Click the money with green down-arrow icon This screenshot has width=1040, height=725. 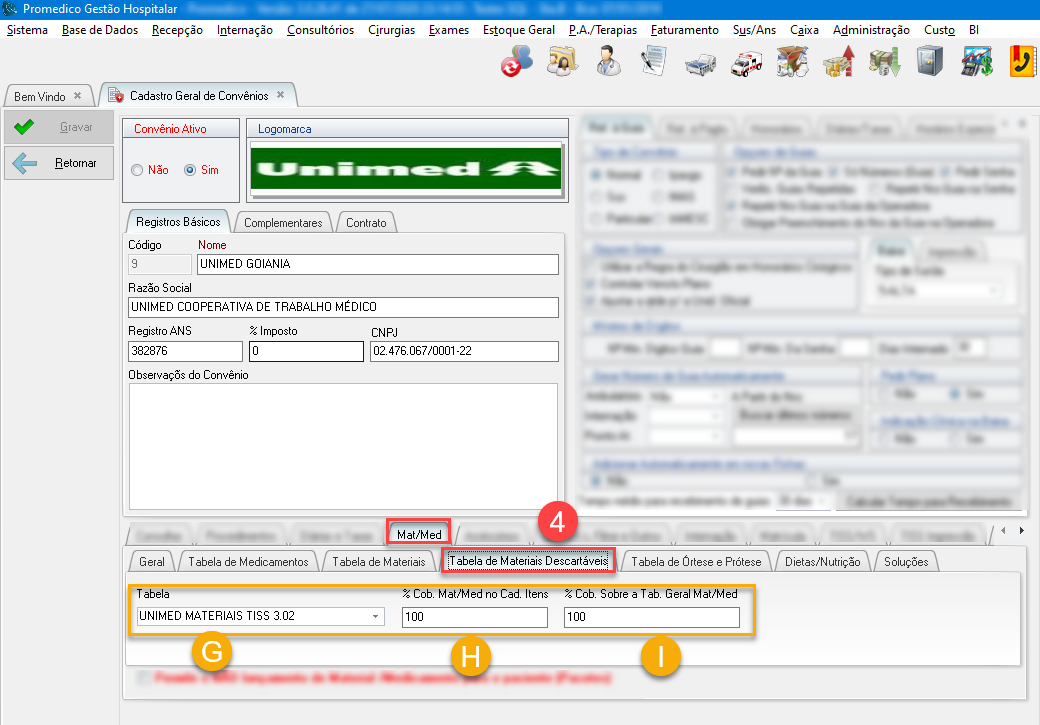tap(884, 61)
